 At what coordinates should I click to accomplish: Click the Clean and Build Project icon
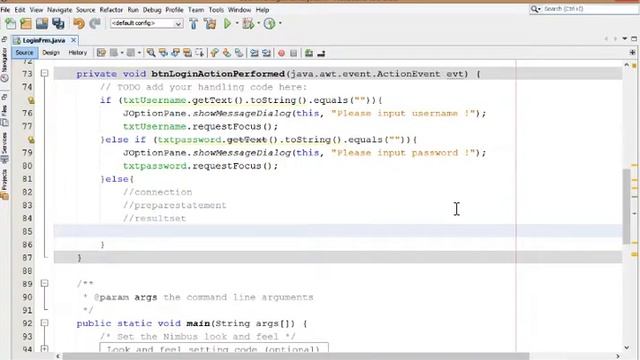pyautogui.click(x=210, y=24)
